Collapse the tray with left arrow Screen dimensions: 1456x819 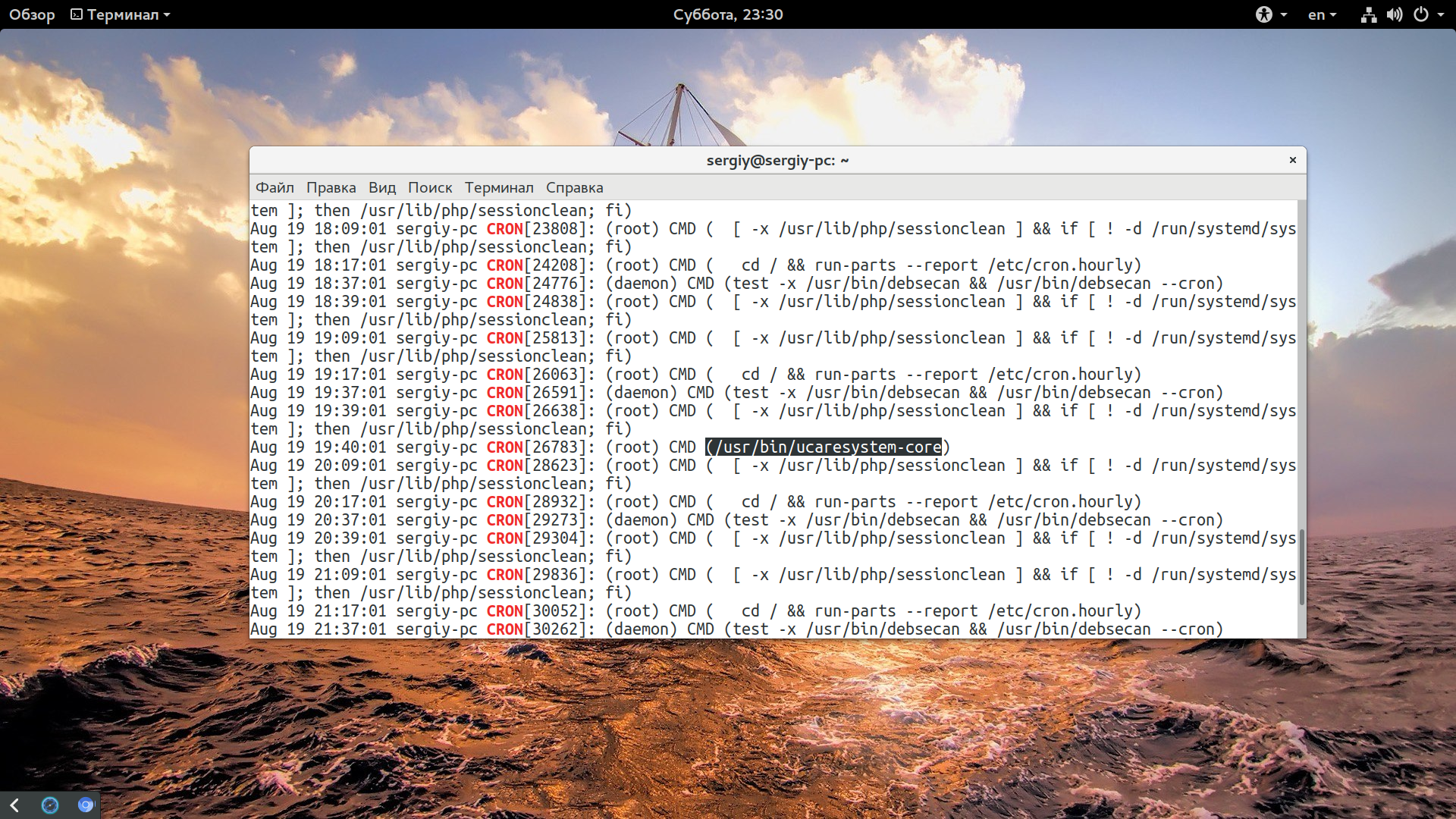[14, 805]
